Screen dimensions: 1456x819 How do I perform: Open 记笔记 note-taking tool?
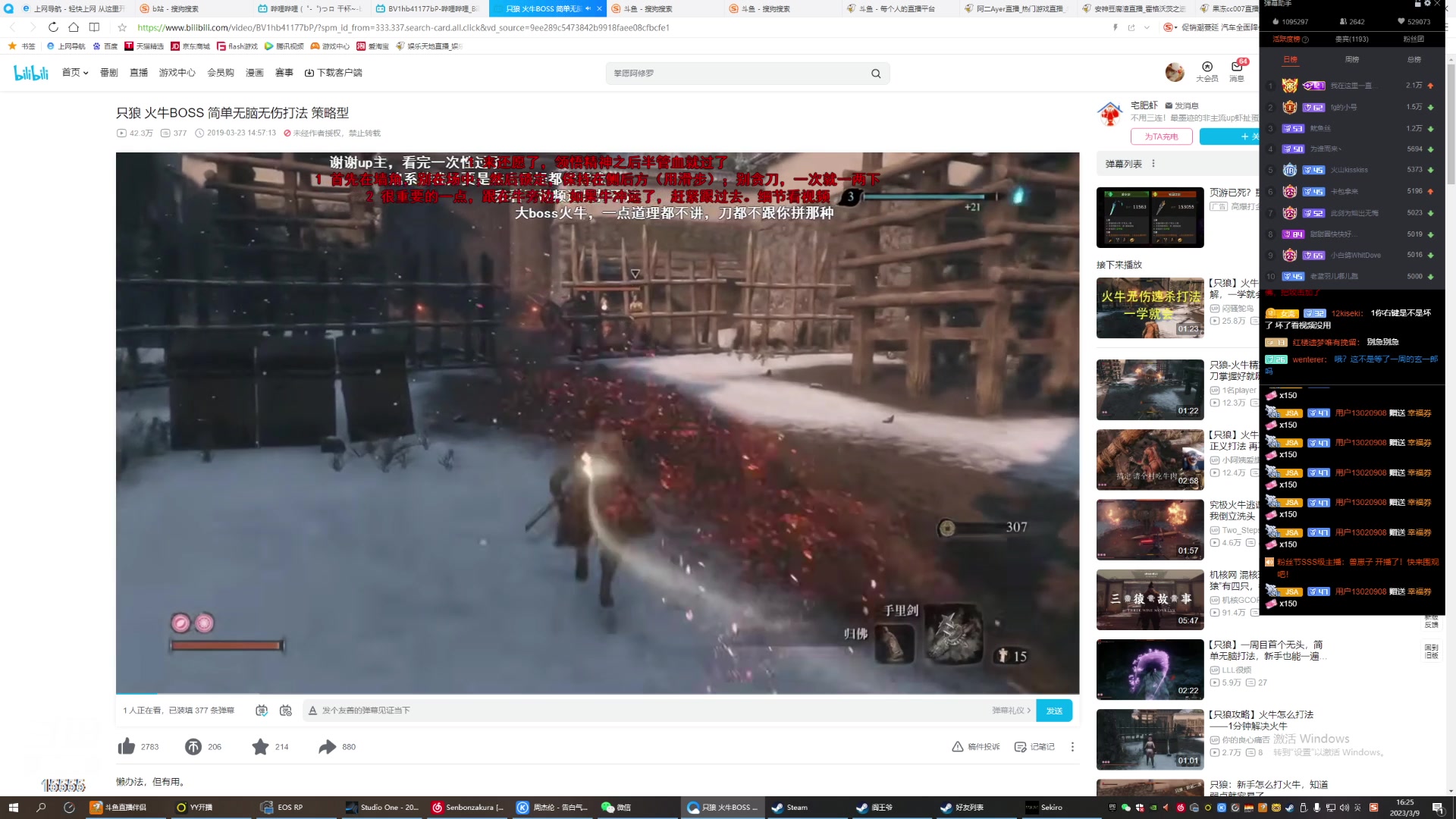tap(1035, 747)
